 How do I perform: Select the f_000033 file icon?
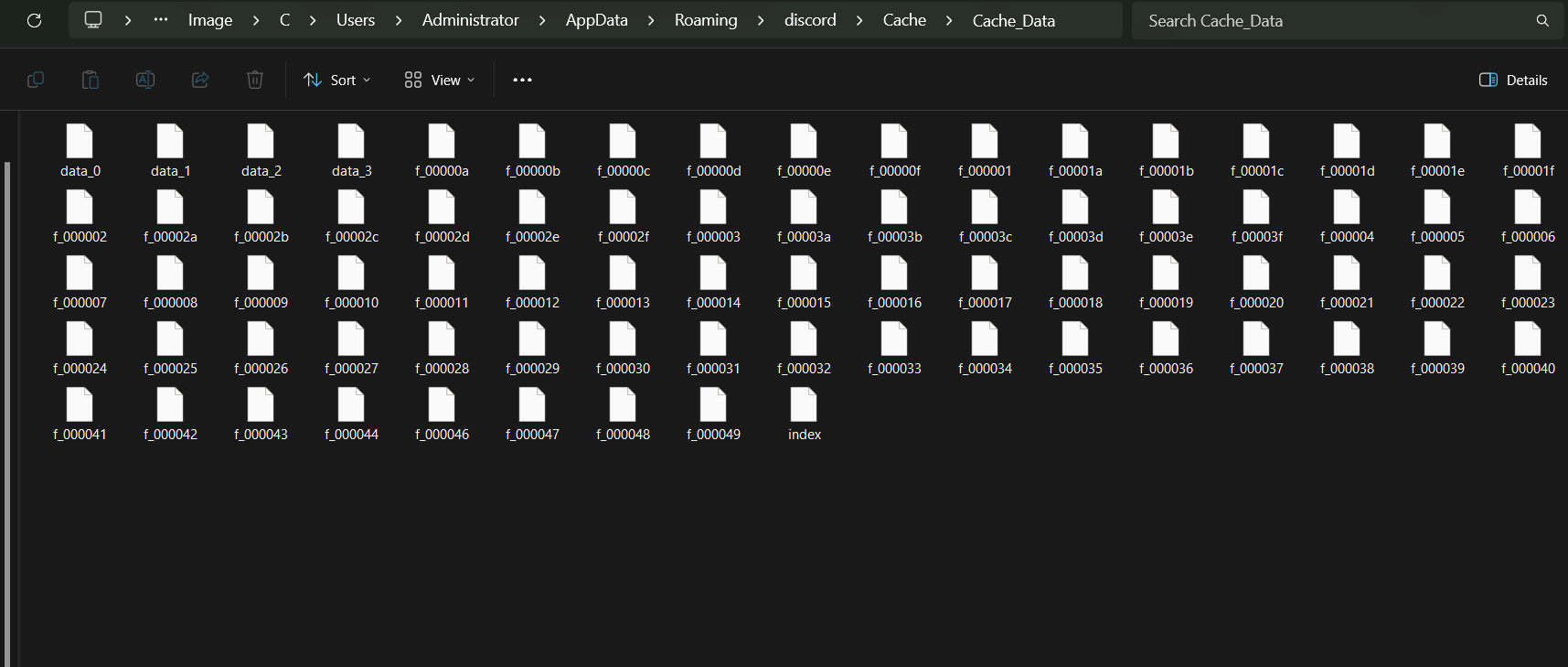894,339
